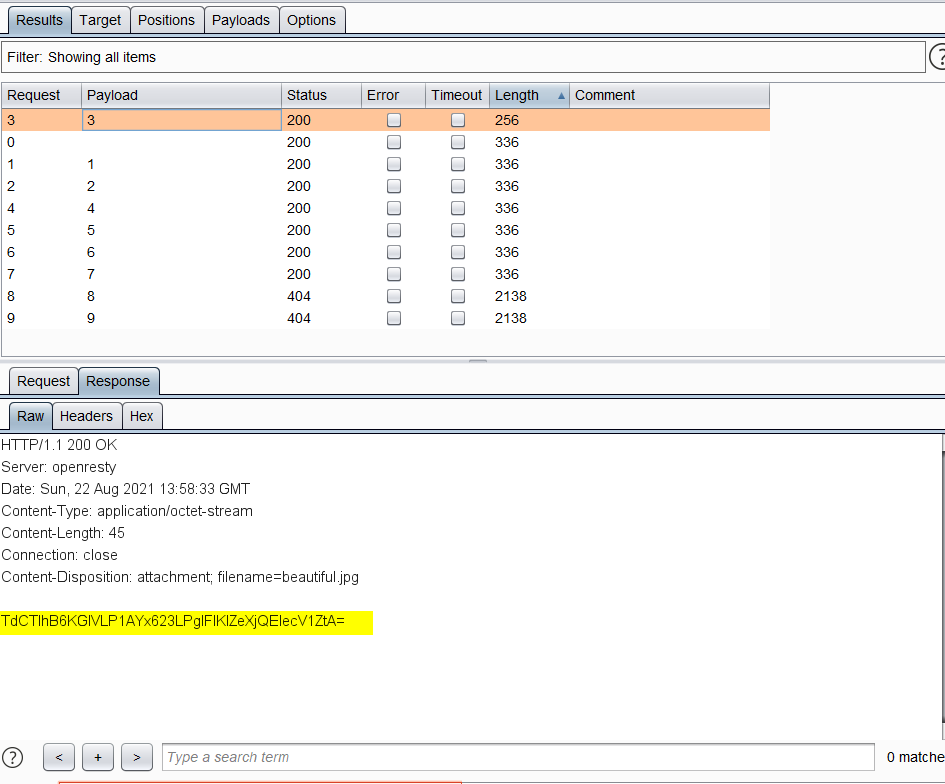Viewport: 945px width, 784px height.
Task: Click the search term input field
Action: (518, 757)
